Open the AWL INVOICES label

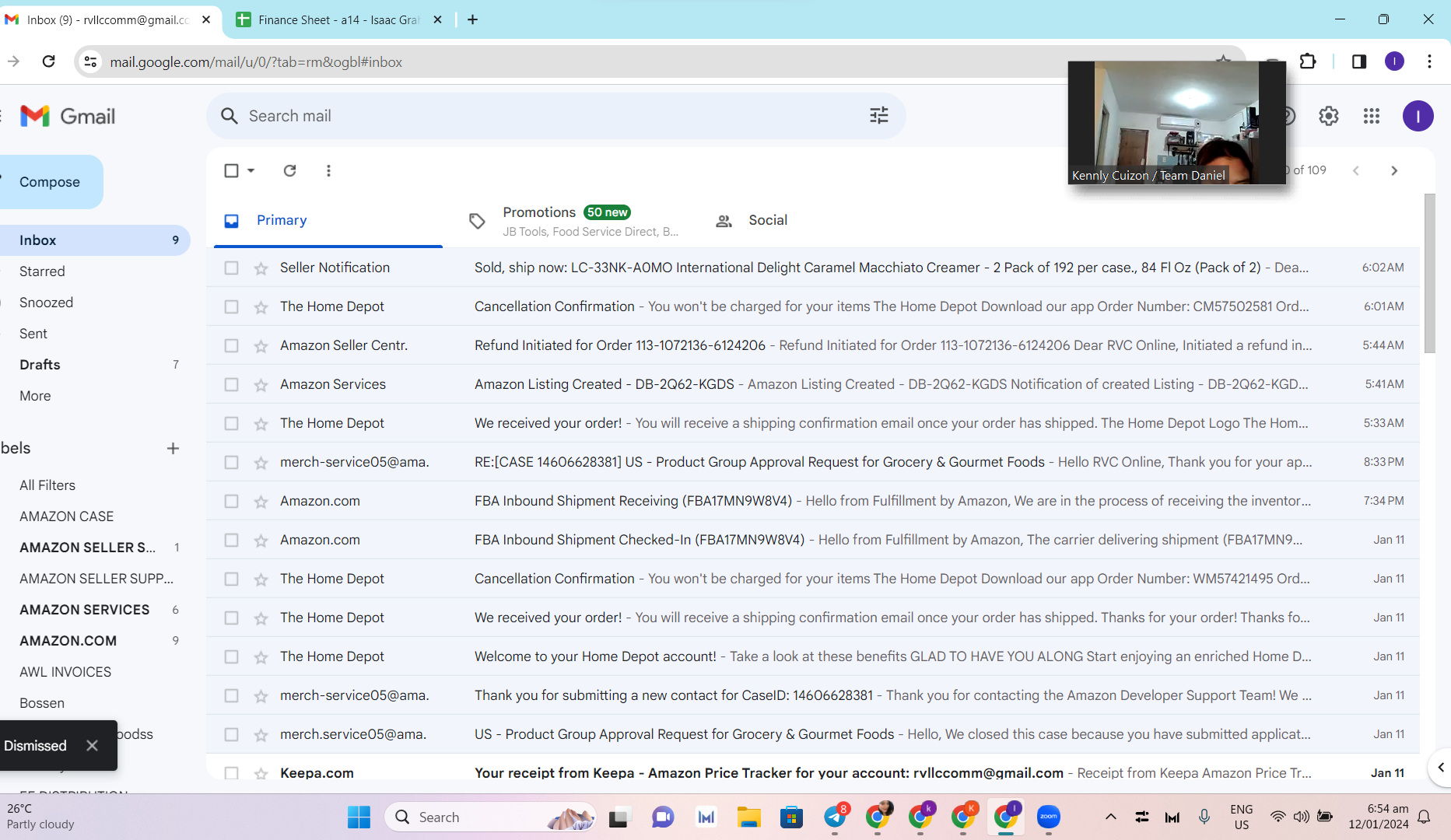65,672
